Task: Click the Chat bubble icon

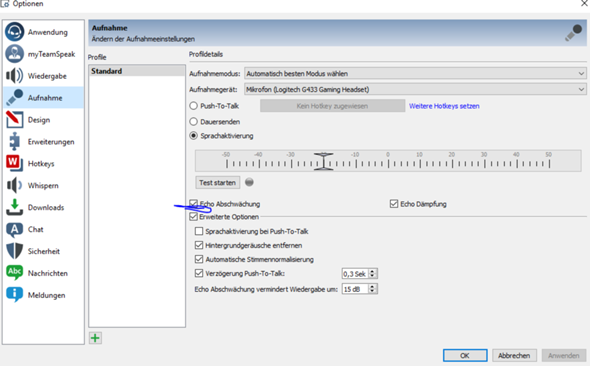Action: coord(15,229)
